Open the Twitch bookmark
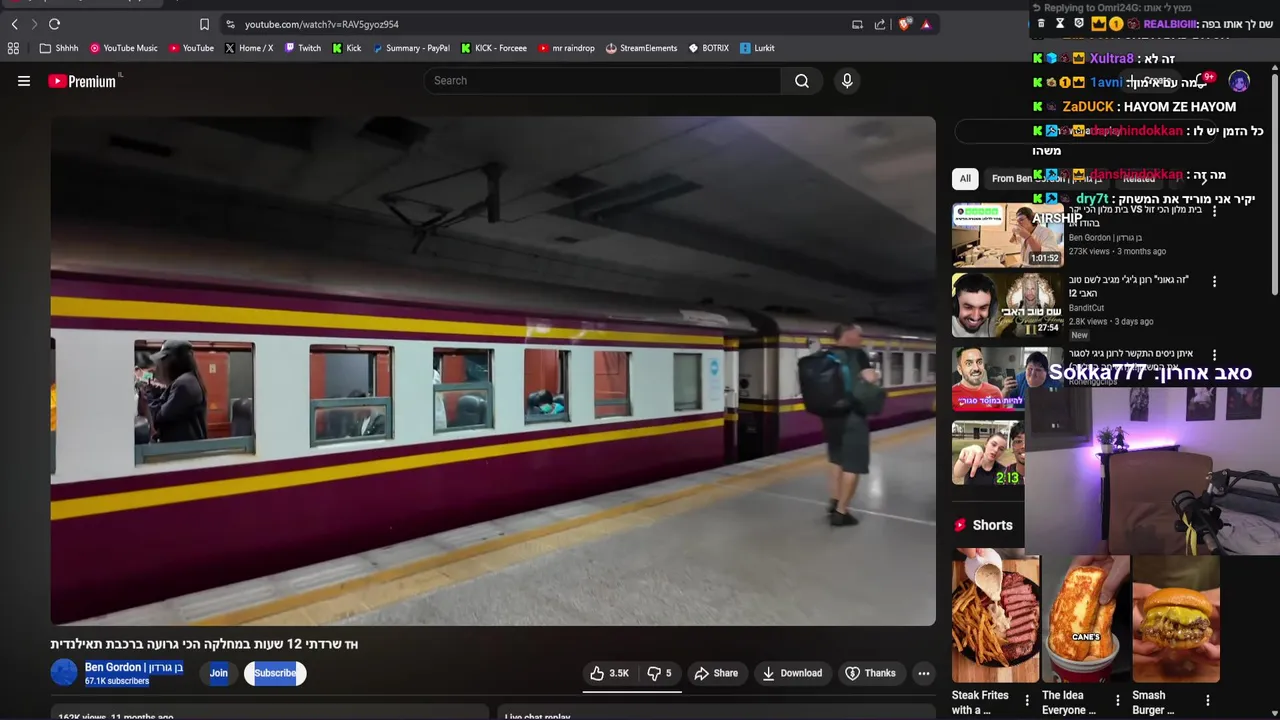This screenshot has height=720, width=1280. click(303, 48)
